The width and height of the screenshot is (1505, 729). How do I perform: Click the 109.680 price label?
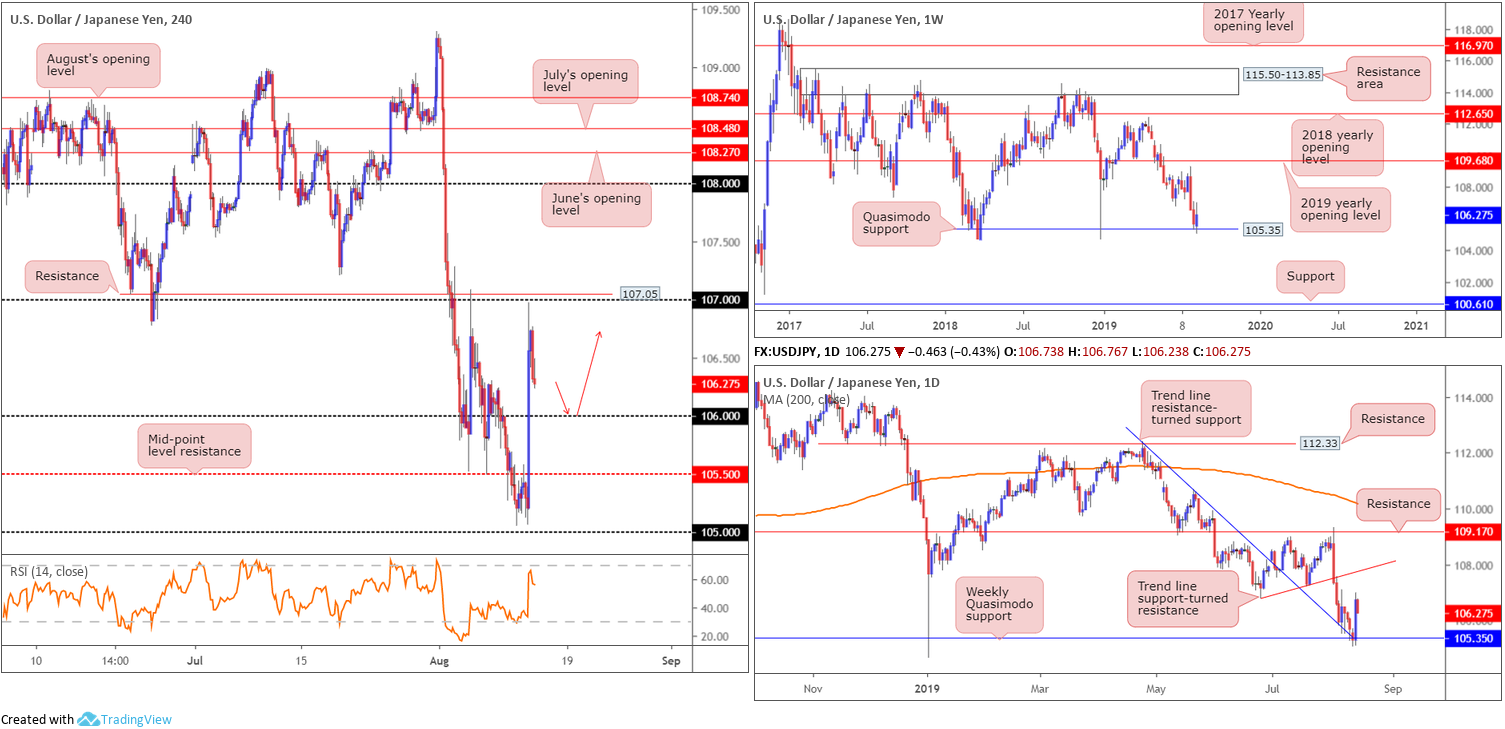[x=1473, y=160]
